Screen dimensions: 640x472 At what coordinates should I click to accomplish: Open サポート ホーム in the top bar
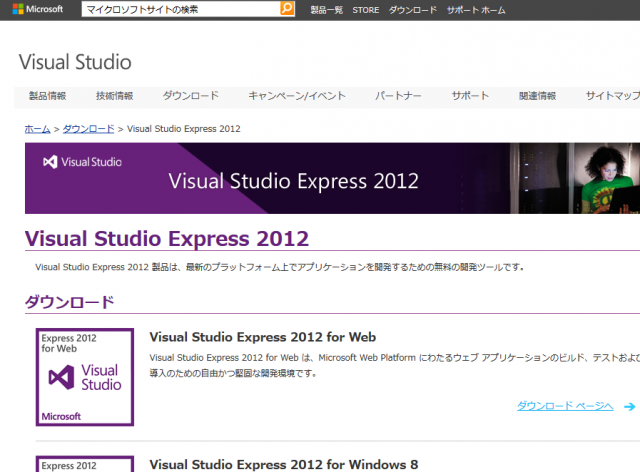(476, 10)
